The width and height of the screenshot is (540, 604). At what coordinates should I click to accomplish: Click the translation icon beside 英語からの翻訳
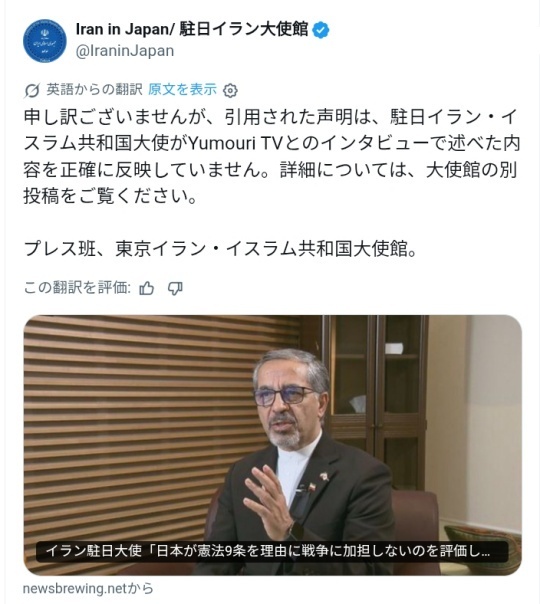[32, 91]
